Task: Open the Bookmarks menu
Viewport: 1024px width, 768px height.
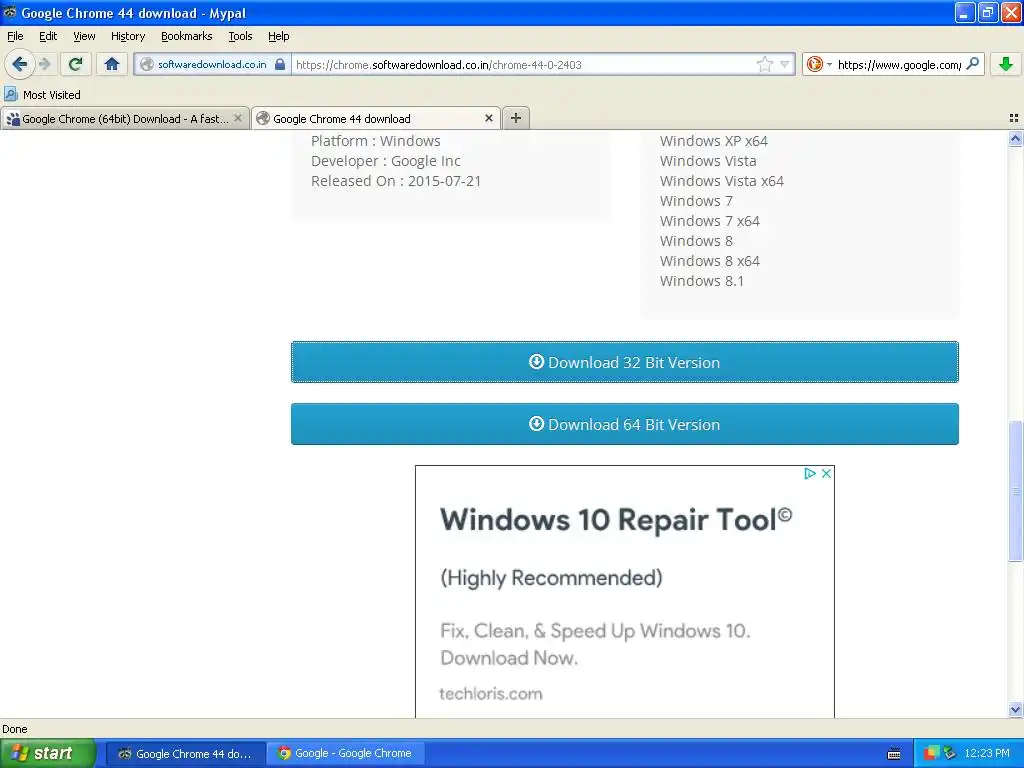Action: 187,36
